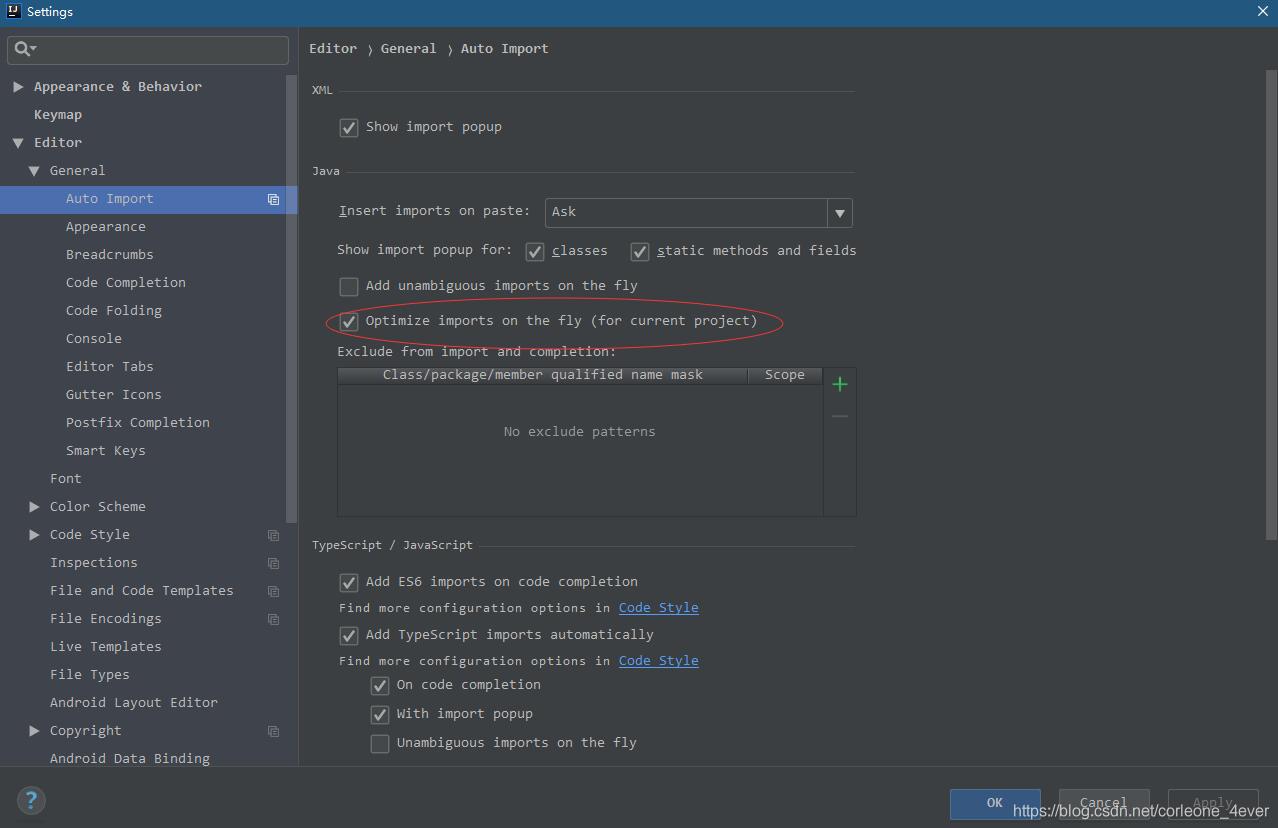
Task: Expand the Color Scheme node
Action: pos(35,507)
